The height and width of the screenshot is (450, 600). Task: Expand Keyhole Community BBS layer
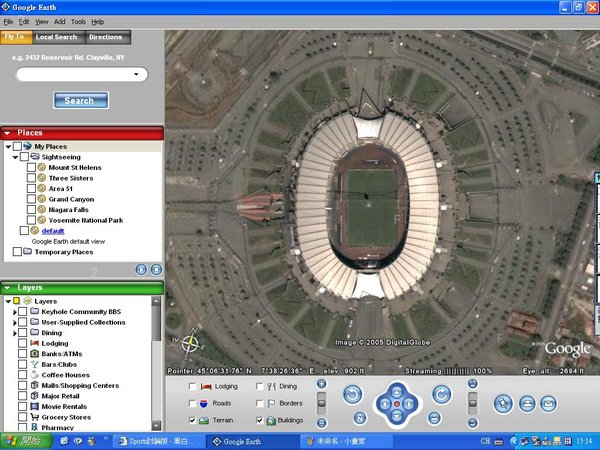(15, 312)
